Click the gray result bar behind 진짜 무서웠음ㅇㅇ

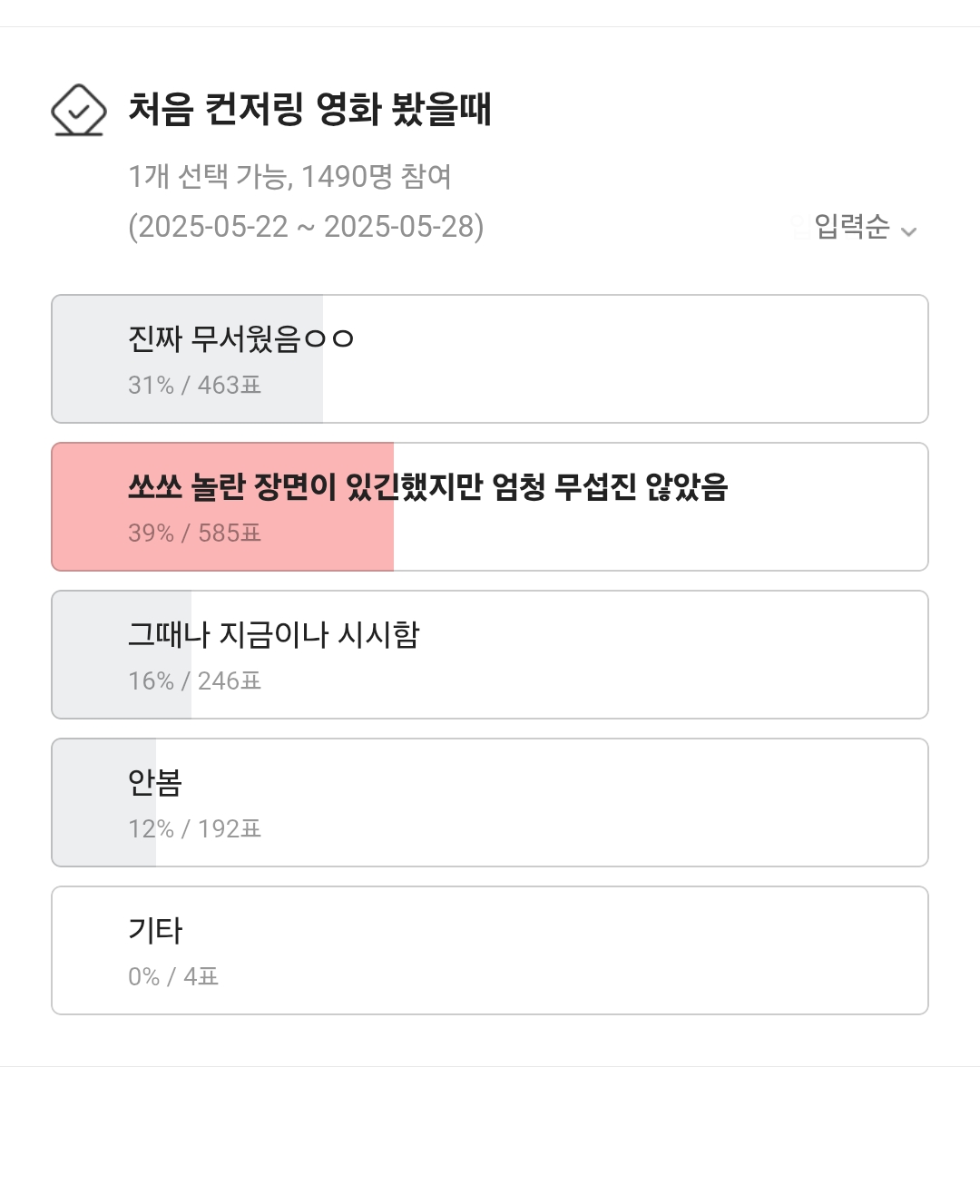89,359
